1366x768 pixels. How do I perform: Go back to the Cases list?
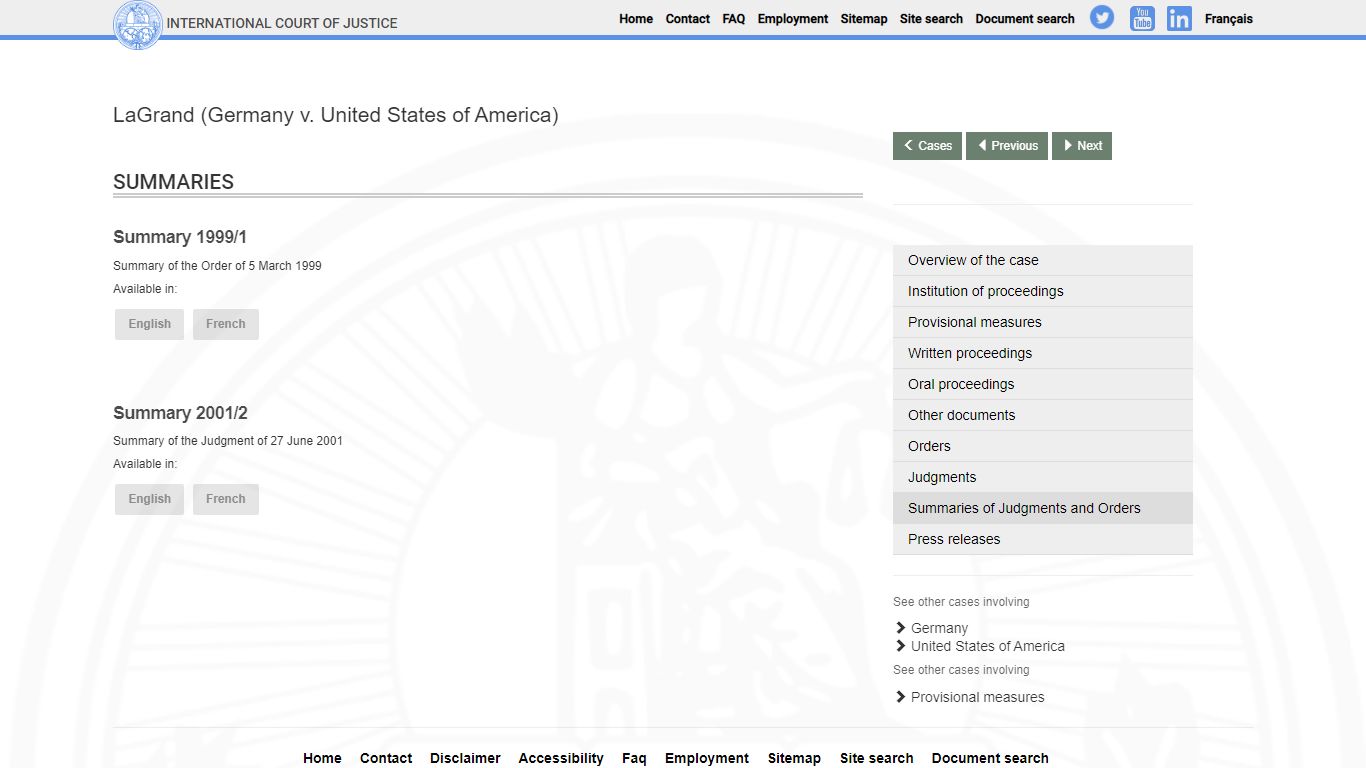(928, 146)
